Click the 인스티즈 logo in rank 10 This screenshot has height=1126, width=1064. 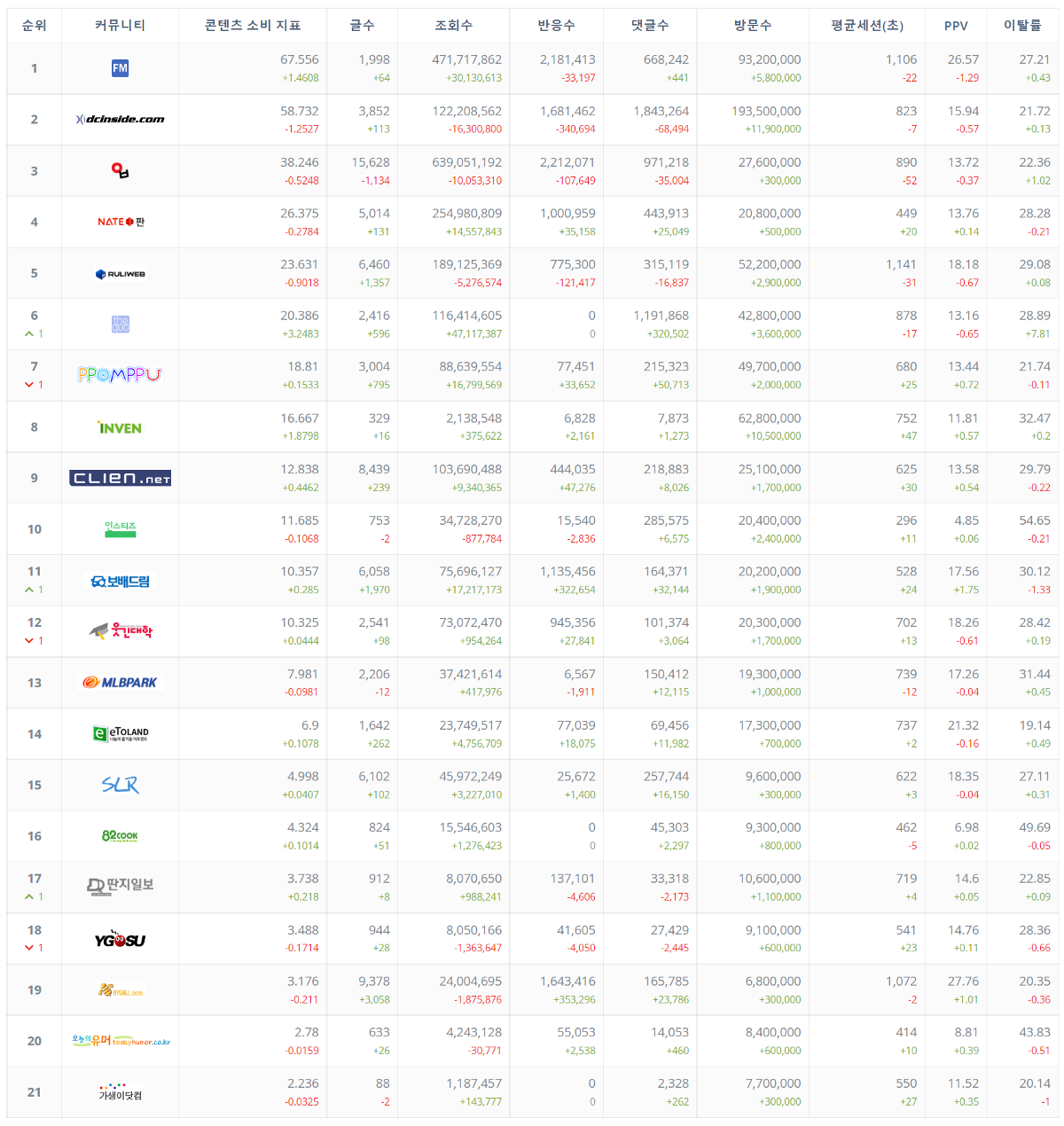pyautogui.click(x=120, y=529)
